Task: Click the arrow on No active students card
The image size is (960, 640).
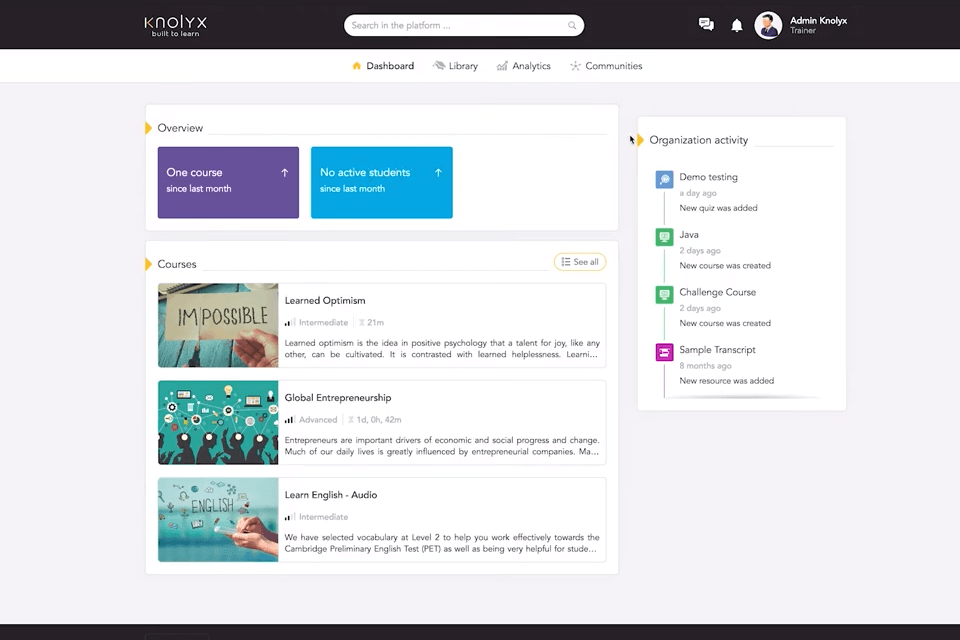Action: (438, 173)
